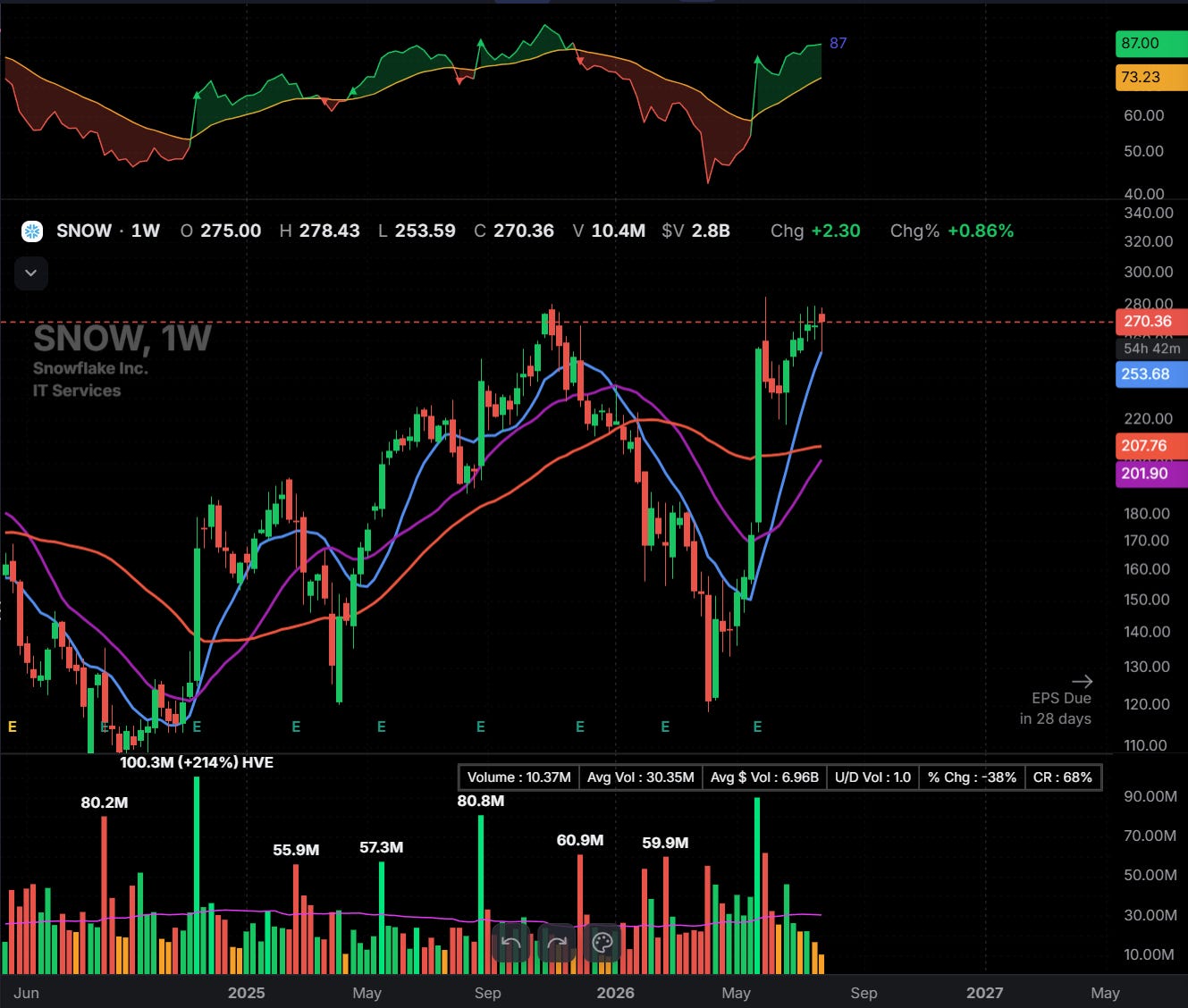Viewport: 1188px width, 1008px height.
Task: Click the Avg $ Vol : 6.96B cell
Action: coord(764,777)
